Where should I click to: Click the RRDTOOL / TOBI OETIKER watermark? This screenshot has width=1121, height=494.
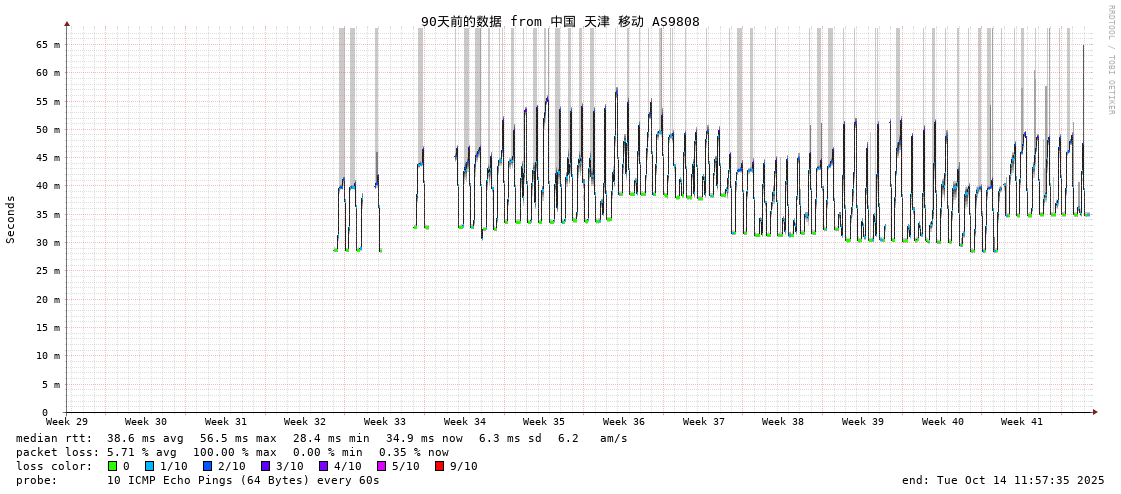[x=1110, y=60]
